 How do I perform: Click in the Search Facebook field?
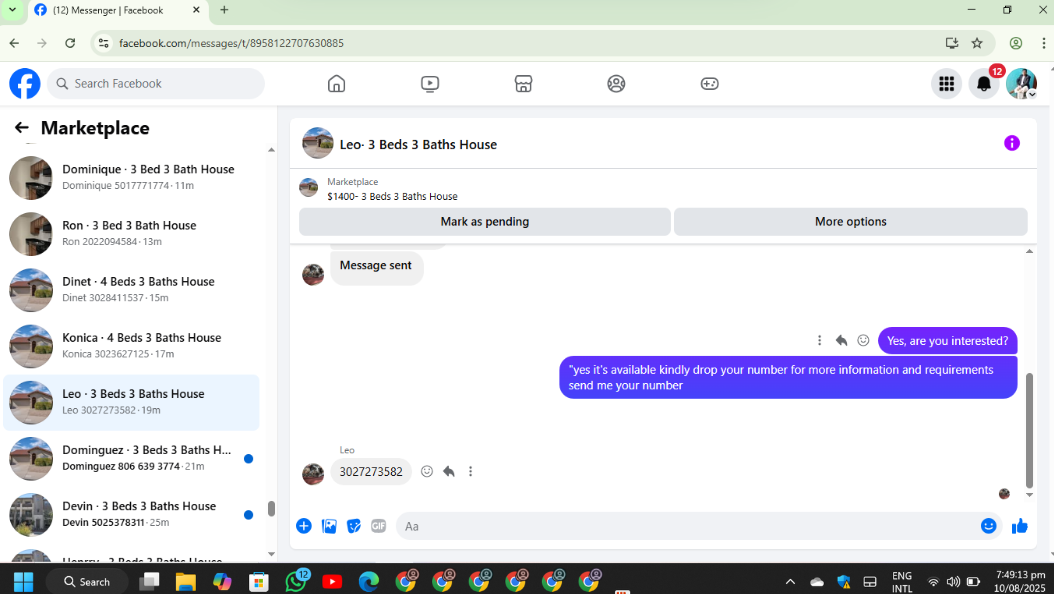click(156, 84)
